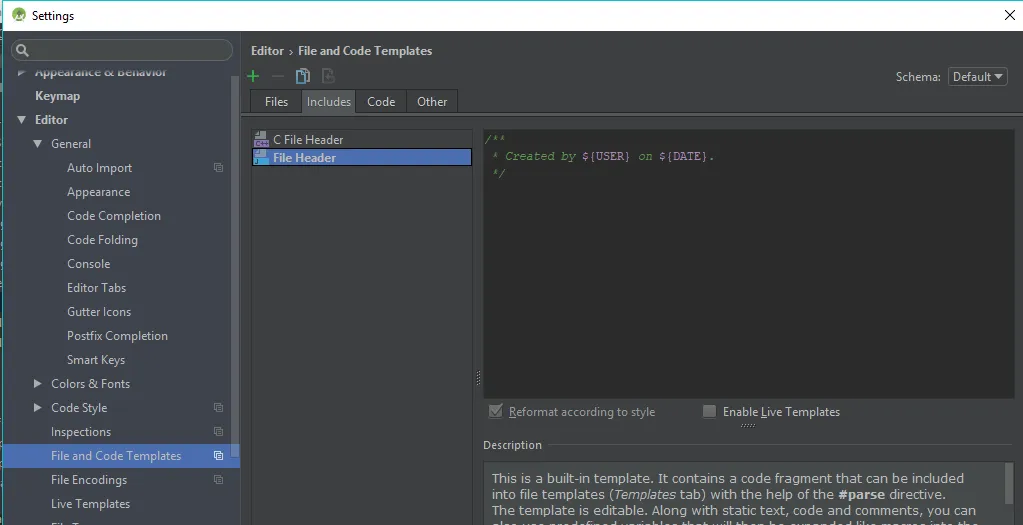Enable Live Templates checkbox

pos(709,412)
